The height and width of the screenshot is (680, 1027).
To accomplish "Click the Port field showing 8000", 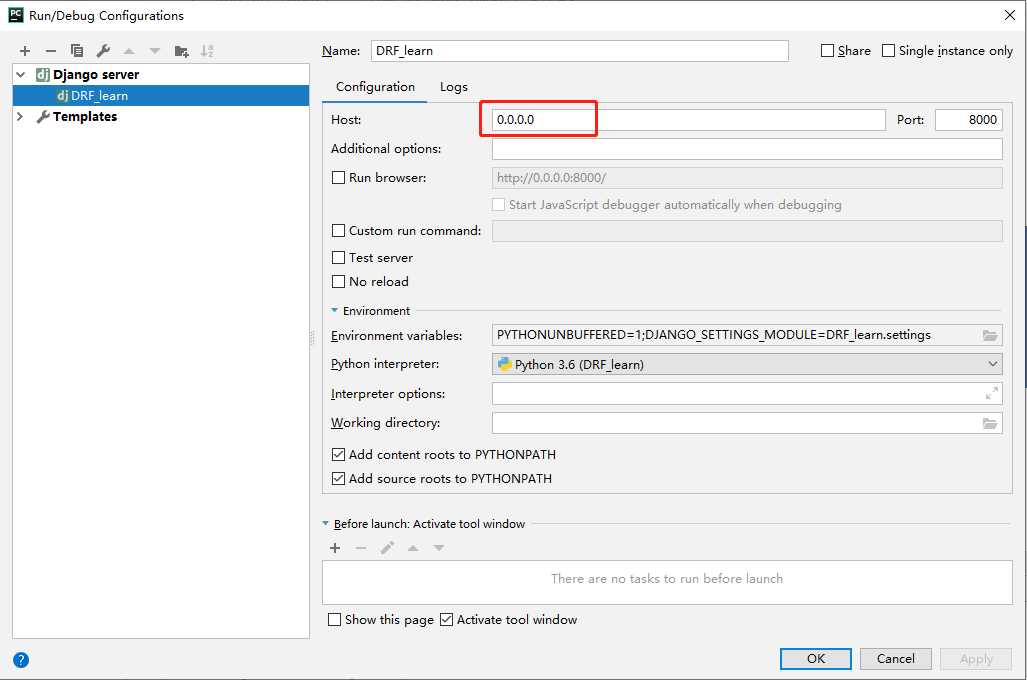I will [969, 120].
